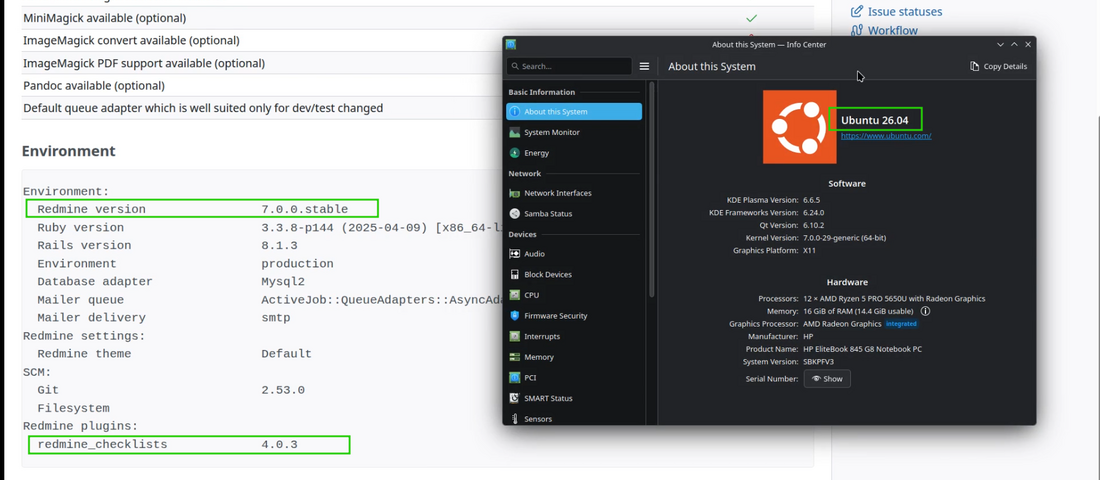Click the Memory sidebar icon

point(515,357)
